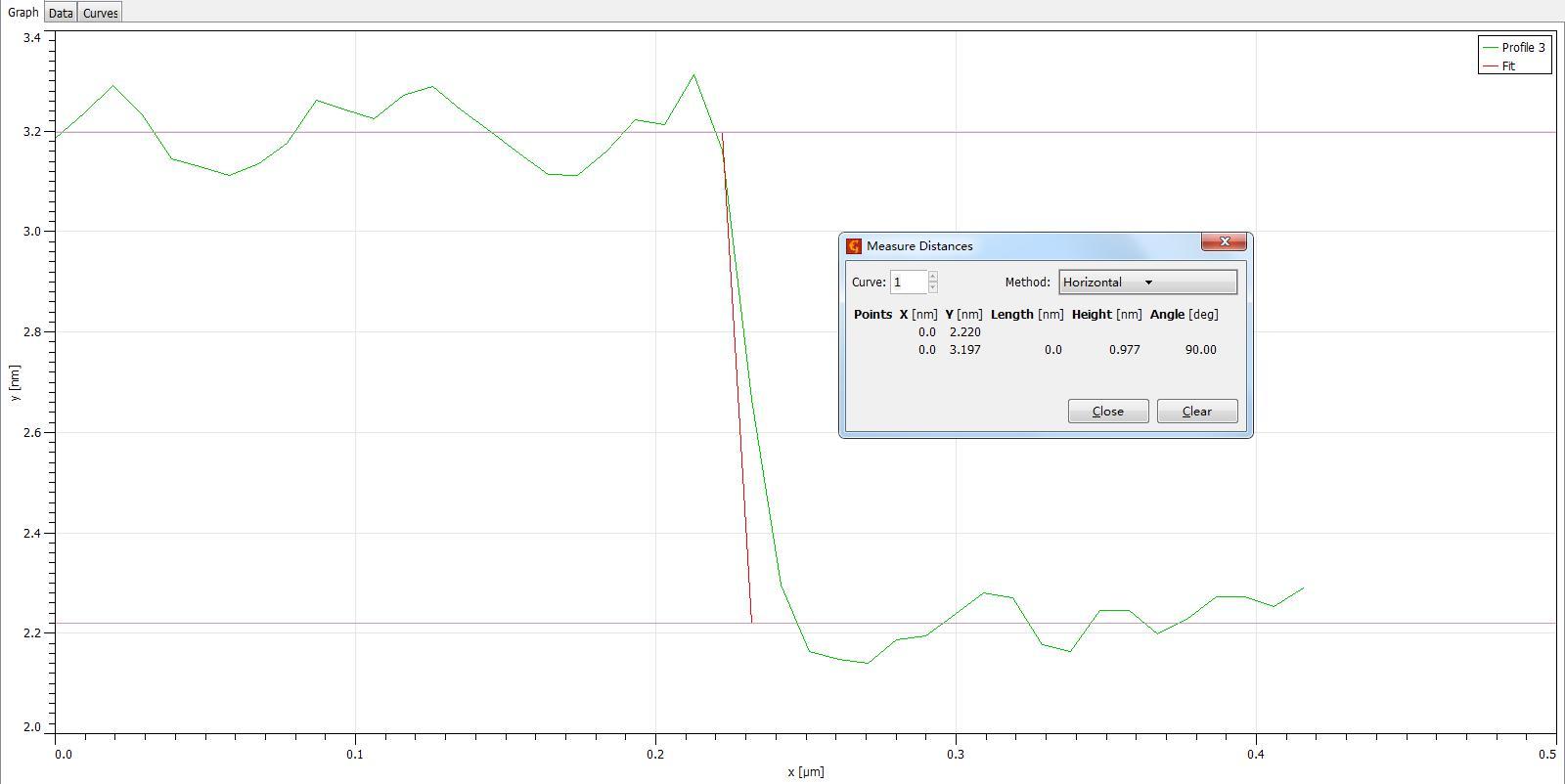Open the Data tab
1565x784 pixels.
61,13
